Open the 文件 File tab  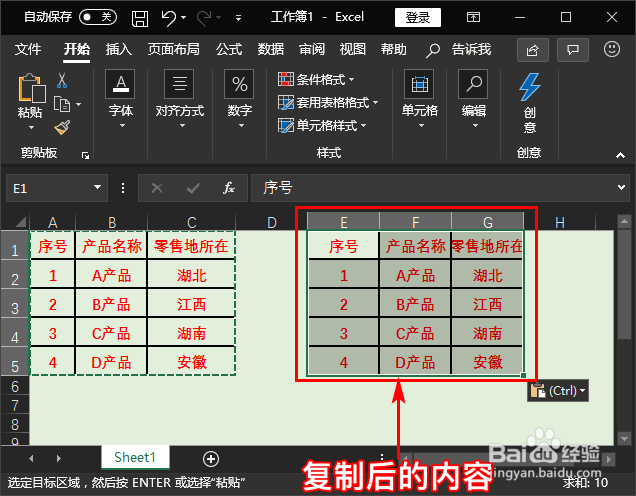tap(28, 49)
